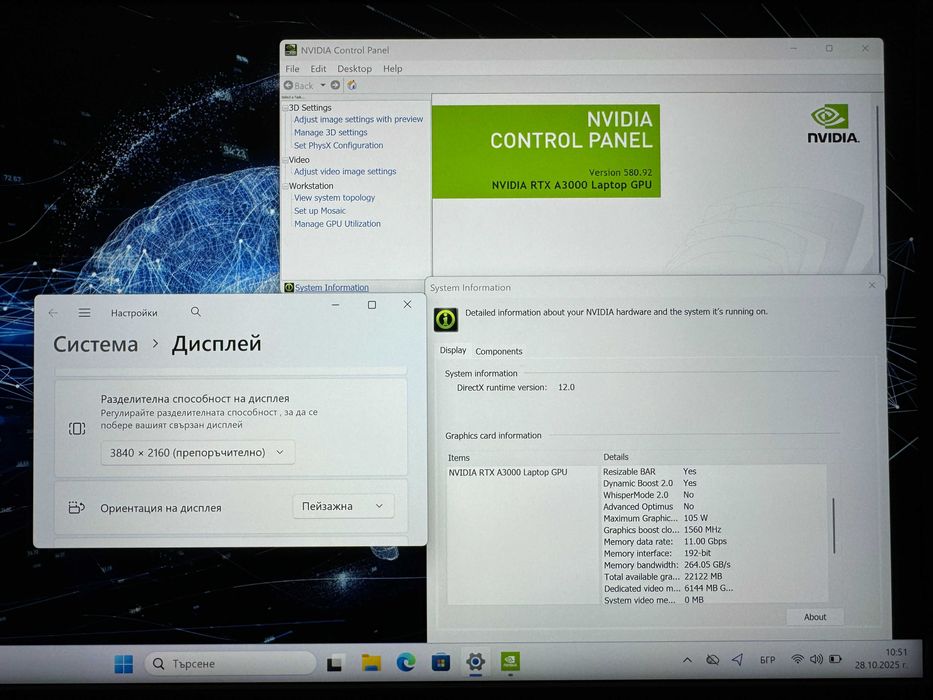Open Microsoft Store from the taskbar
Viewport: 933px width, 700px height.
click(440, 662)
